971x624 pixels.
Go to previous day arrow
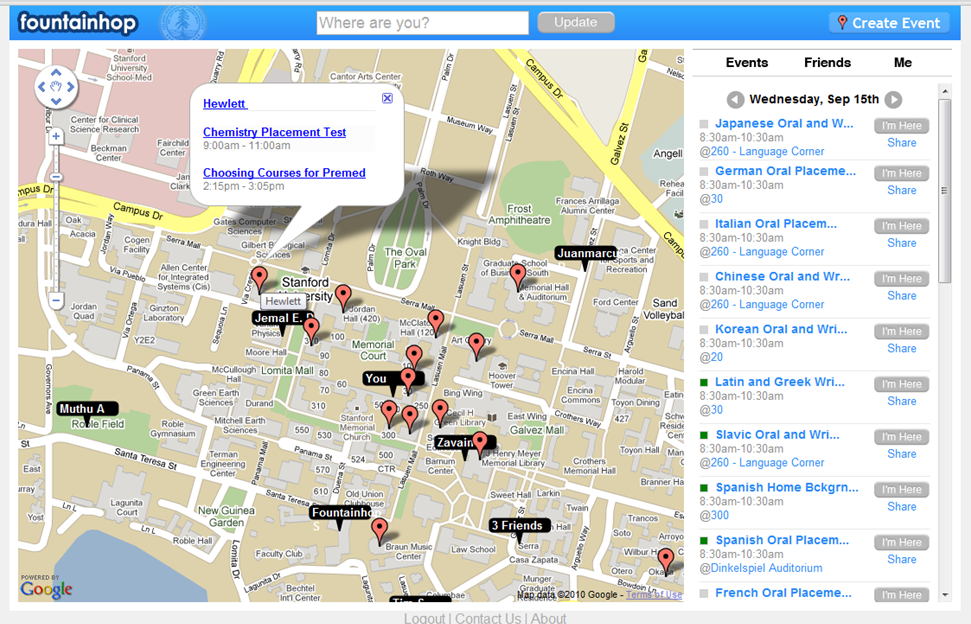(735, 100)
